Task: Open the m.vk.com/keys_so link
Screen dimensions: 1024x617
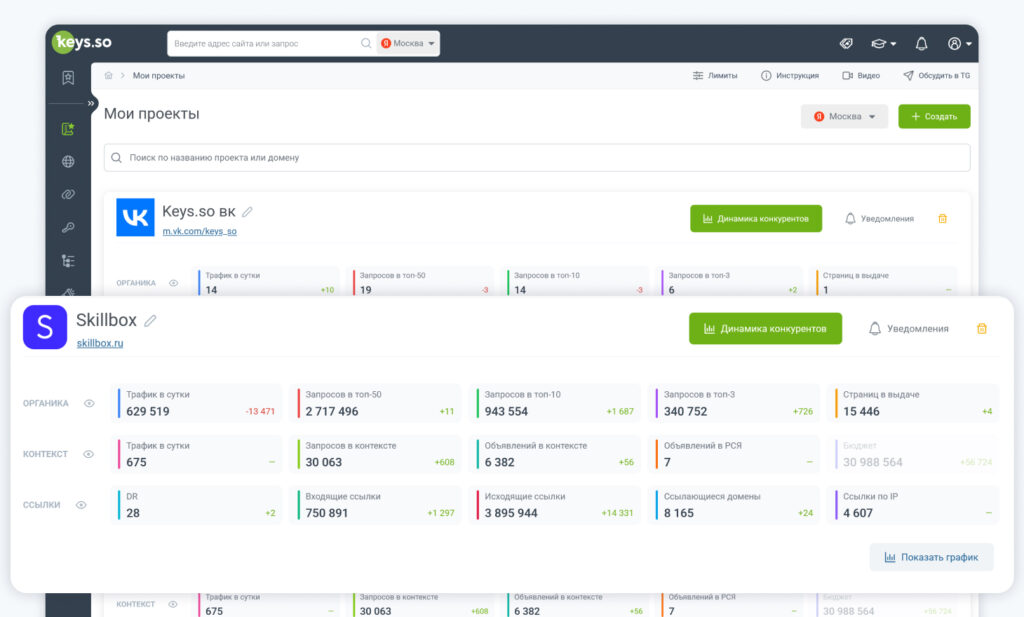Action: point(199,231)
